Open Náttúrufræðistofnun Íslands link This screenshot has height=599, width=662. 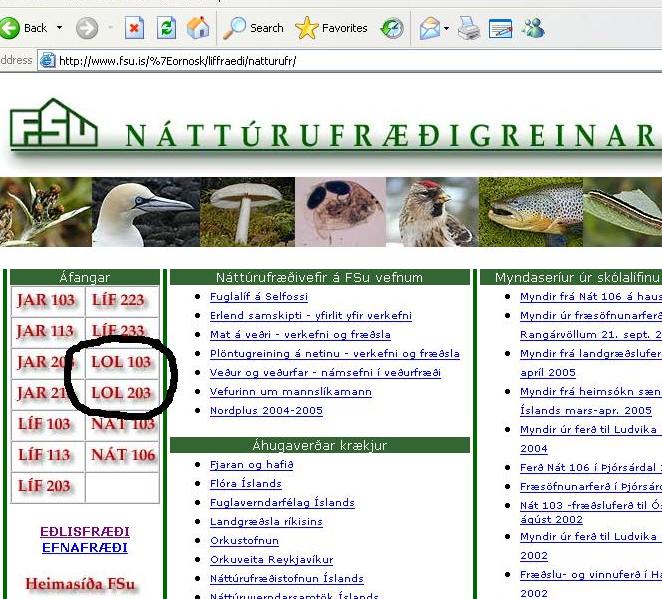287,579
